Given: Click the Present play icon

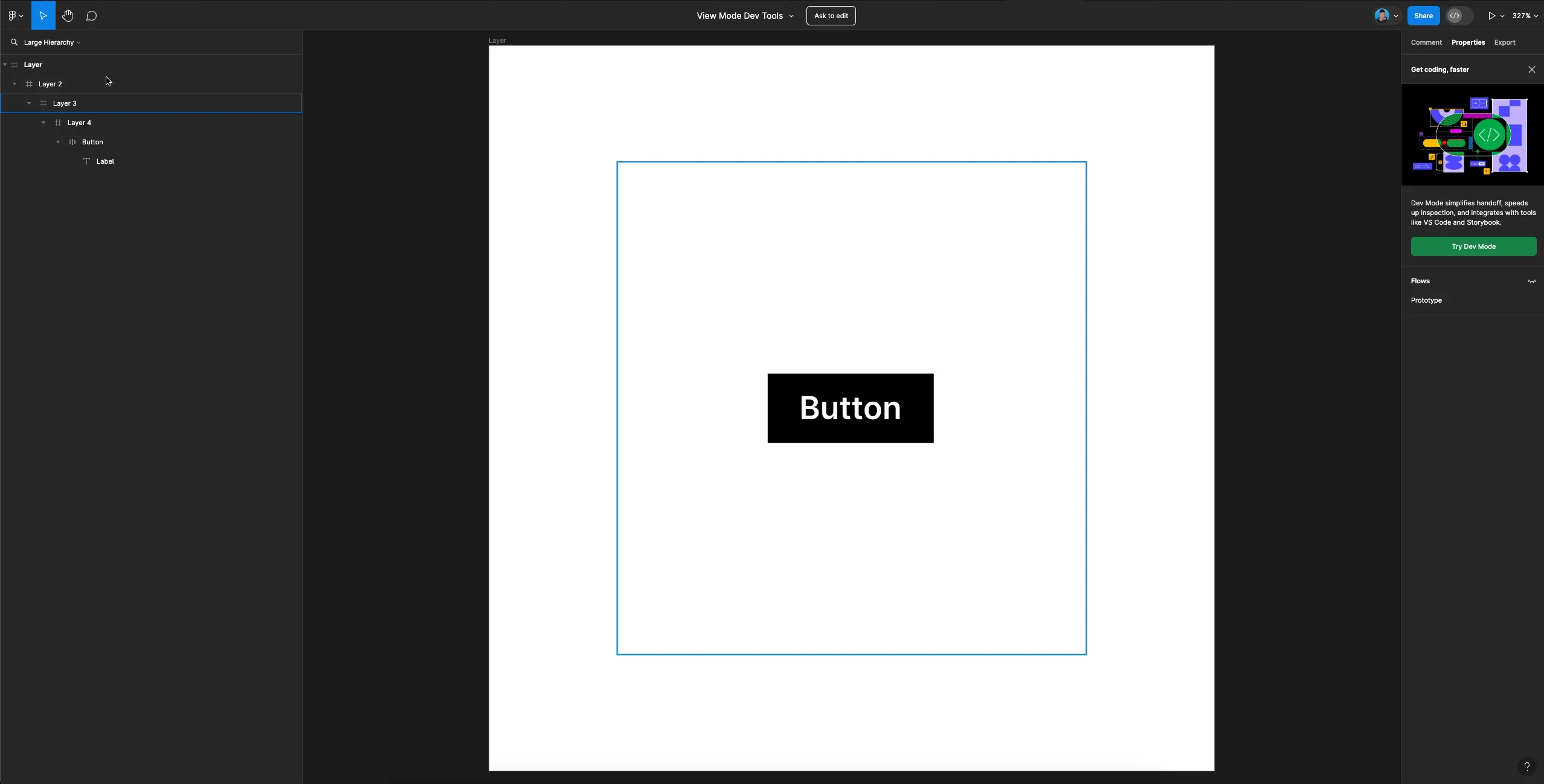Looking at the screenshot, I should (x=1491, y=16).
